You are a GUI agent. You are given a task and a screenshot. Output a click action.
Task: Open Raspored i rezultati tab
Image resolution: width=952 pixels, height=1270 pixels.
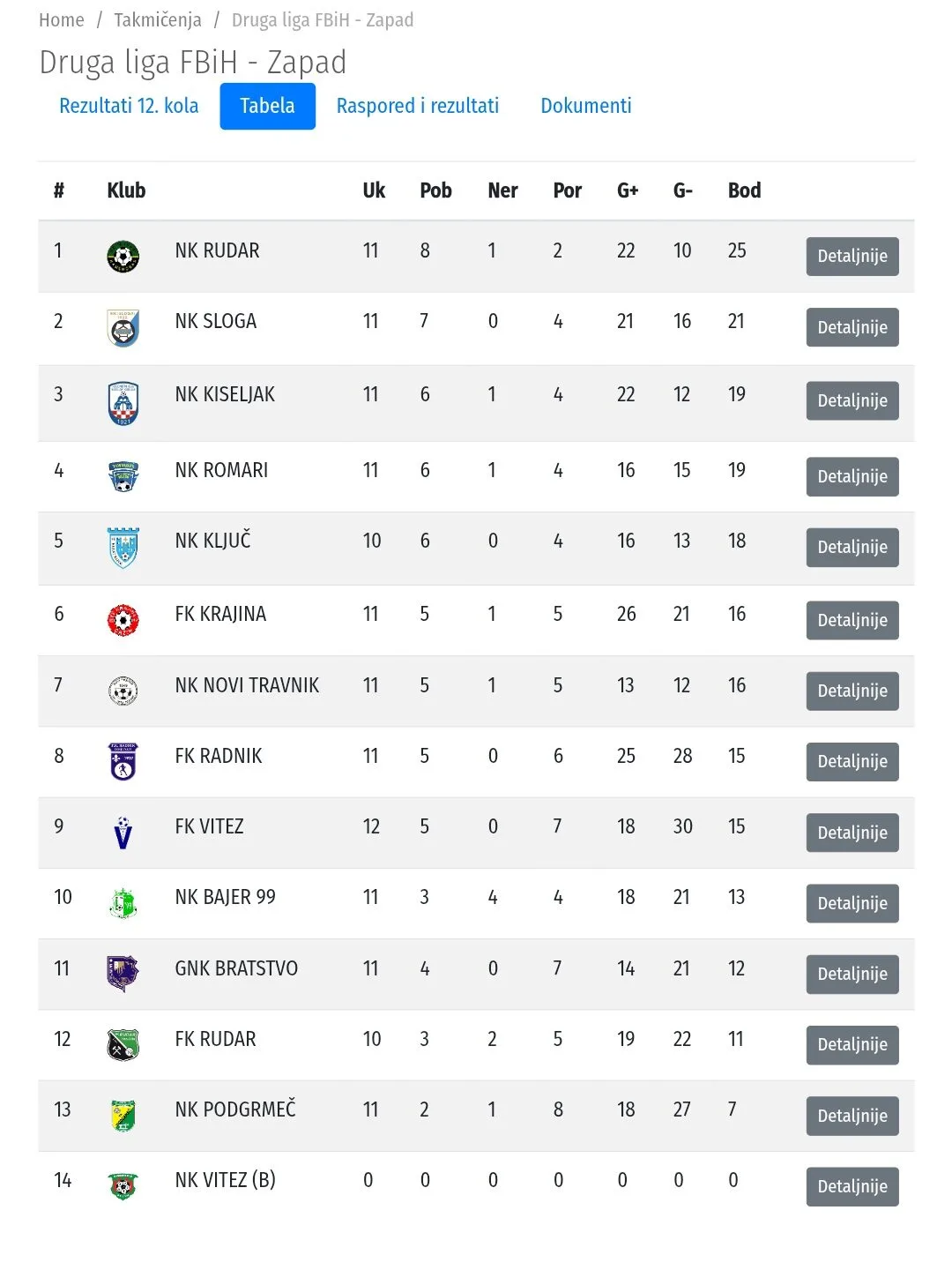tap(418, 106)
